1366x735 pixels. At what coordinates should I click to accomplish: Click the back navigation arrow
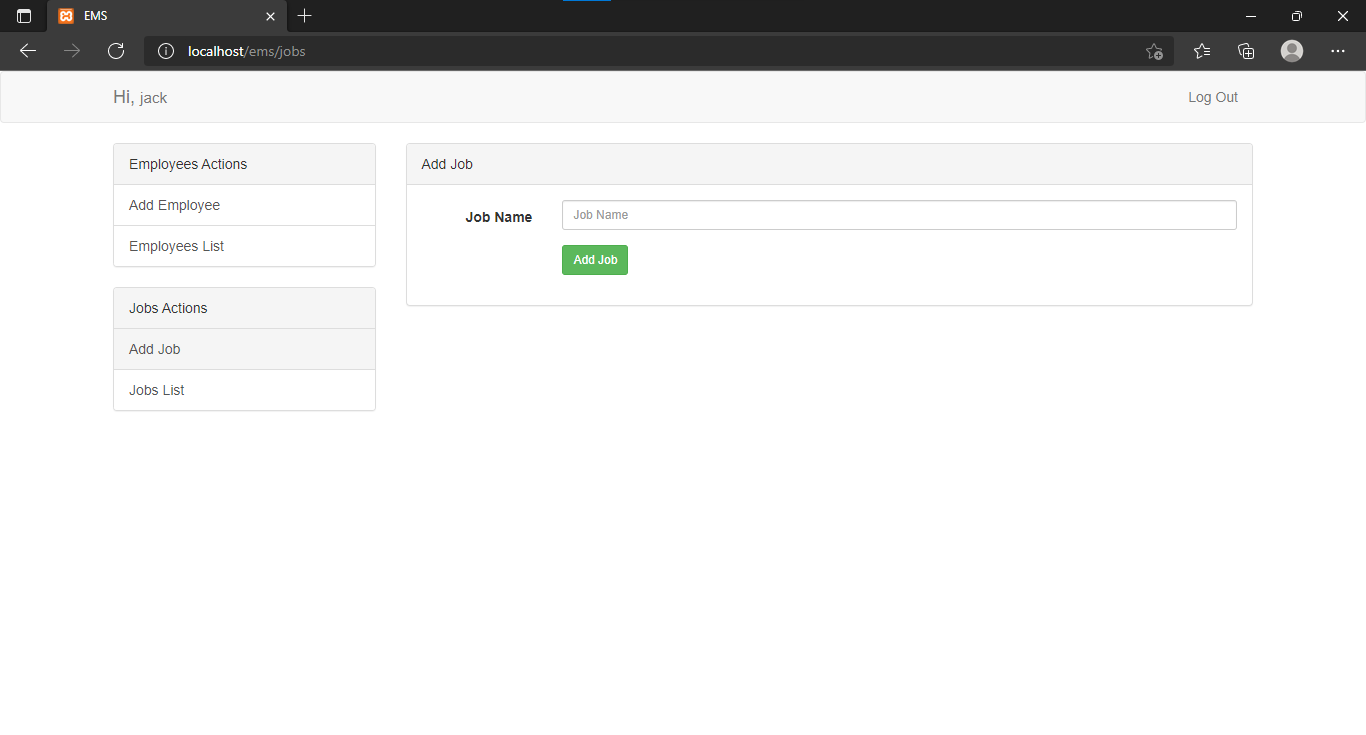point(27,51)
